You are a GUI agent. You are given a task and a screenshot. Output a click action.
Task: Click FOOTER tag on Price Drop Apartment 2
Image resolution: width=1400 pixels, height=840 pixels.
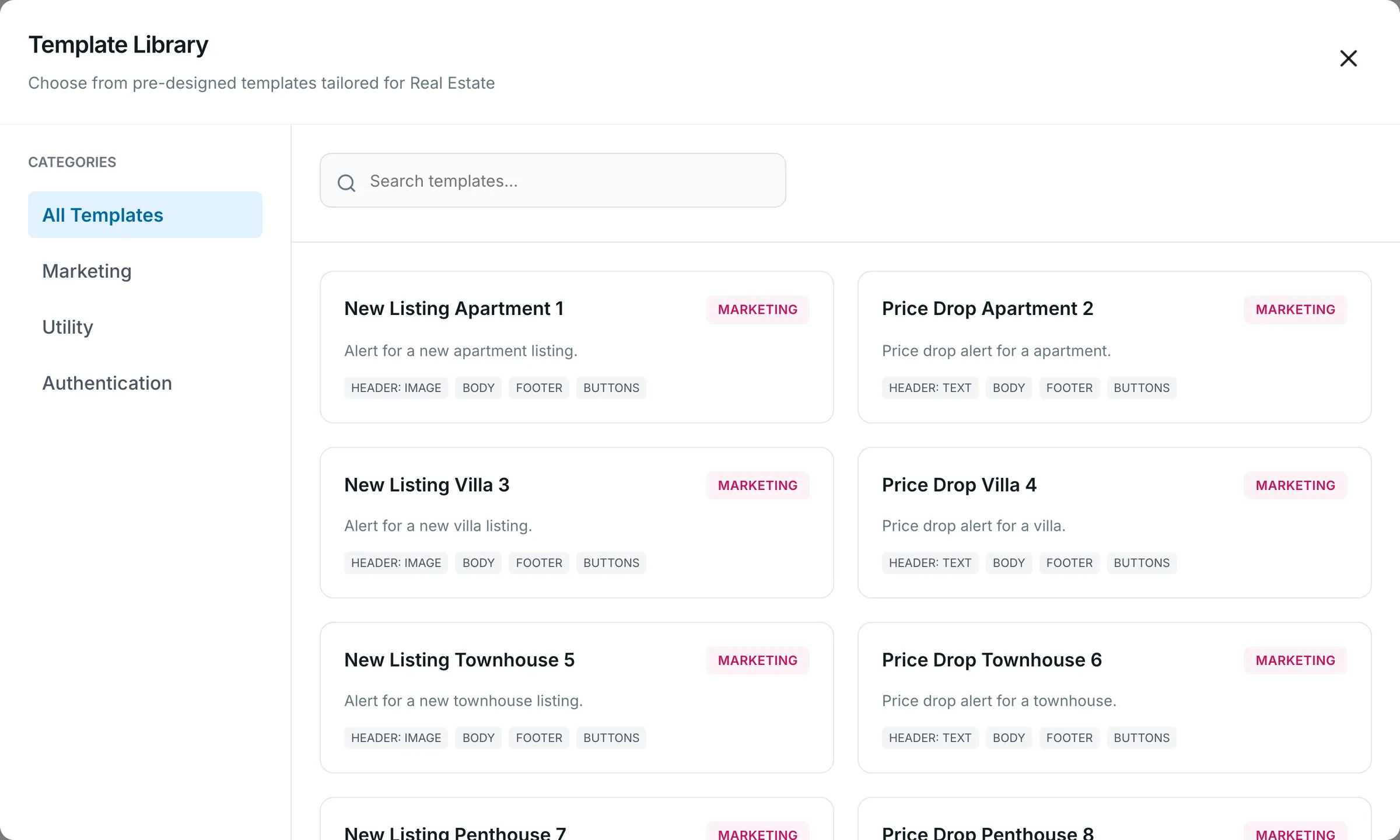pos(1069,388)
